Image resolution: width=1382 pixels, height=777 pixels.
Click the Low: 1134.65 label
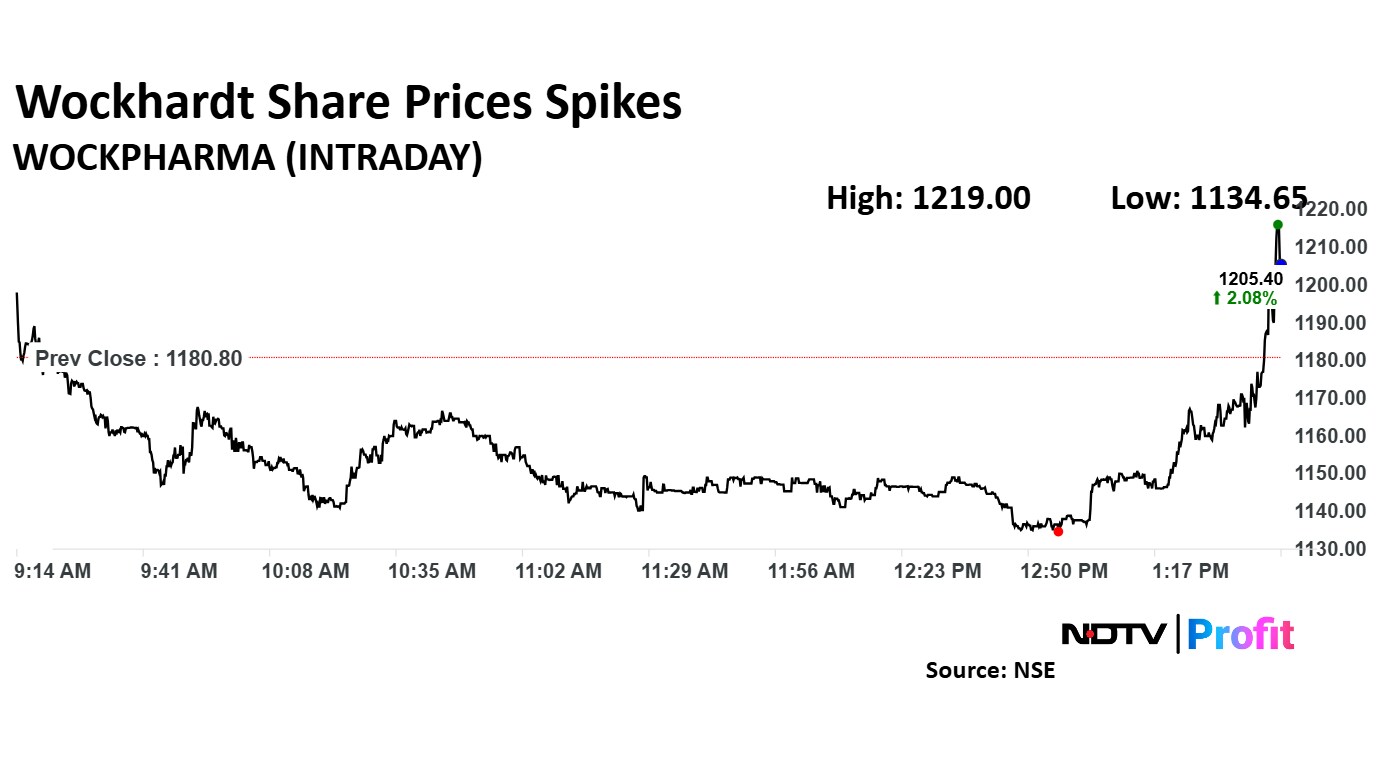pos(1208,198)
